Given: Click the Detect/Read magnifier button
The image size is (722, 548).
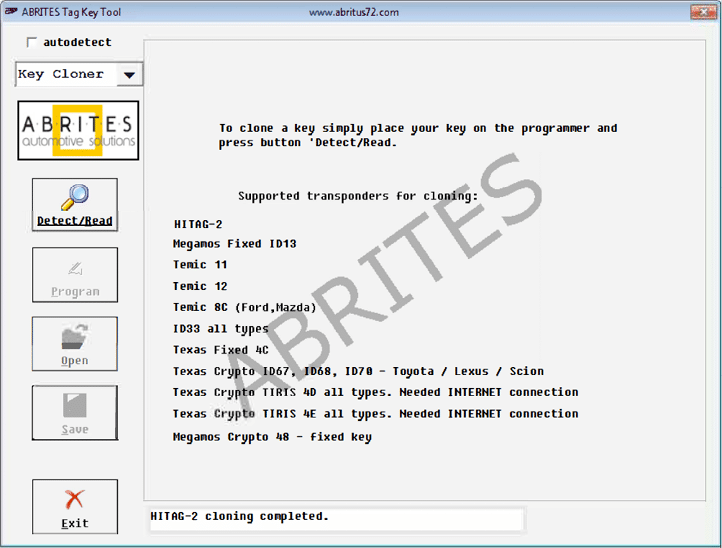Looking at the screenshot, I should pos(74,205).
